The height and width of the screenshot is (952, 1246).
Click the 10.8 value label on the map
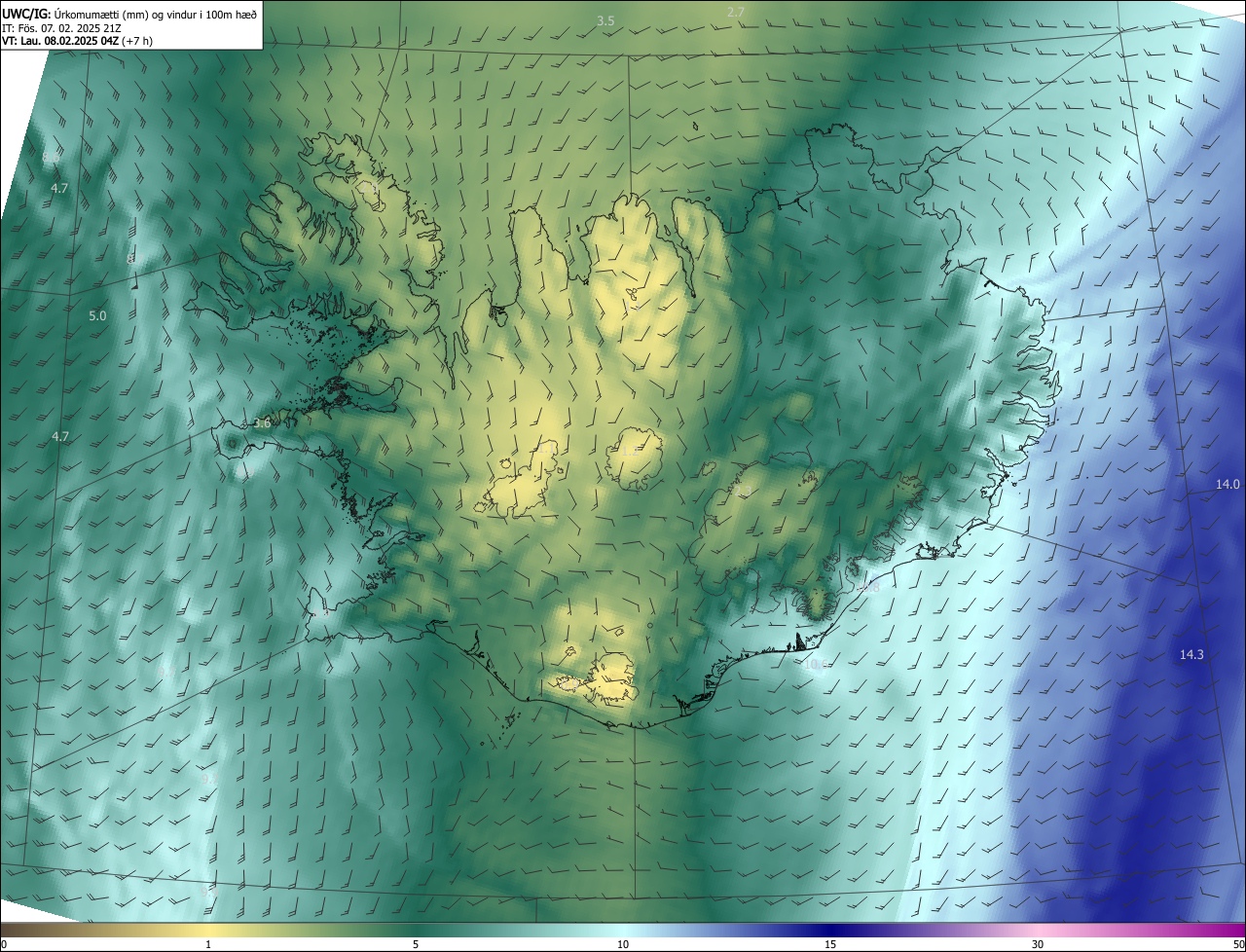point(867,587)
